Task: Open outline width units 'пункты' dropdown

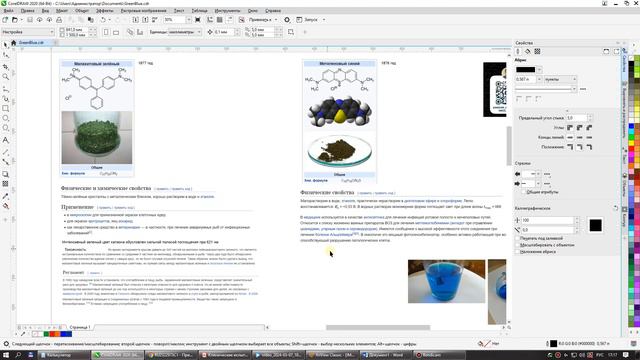Action: coord(561,79)
